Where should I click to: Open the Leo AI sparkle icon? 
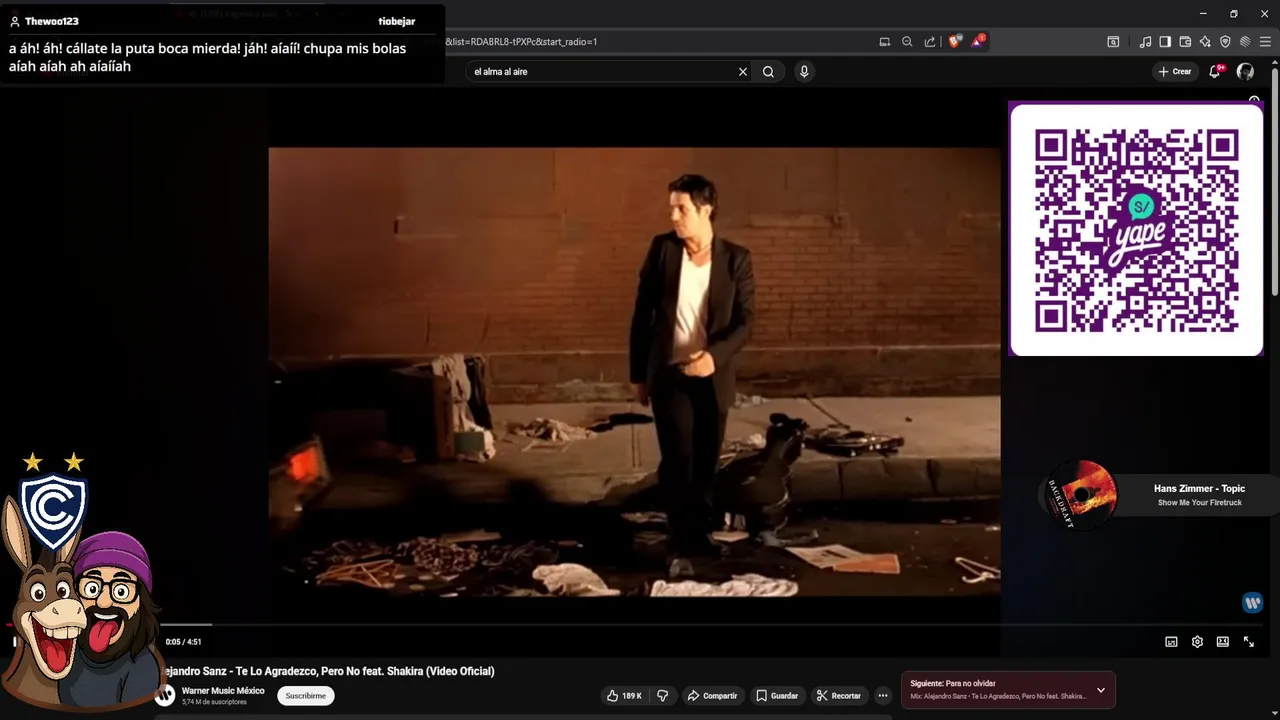click(x=1205, y=42)
